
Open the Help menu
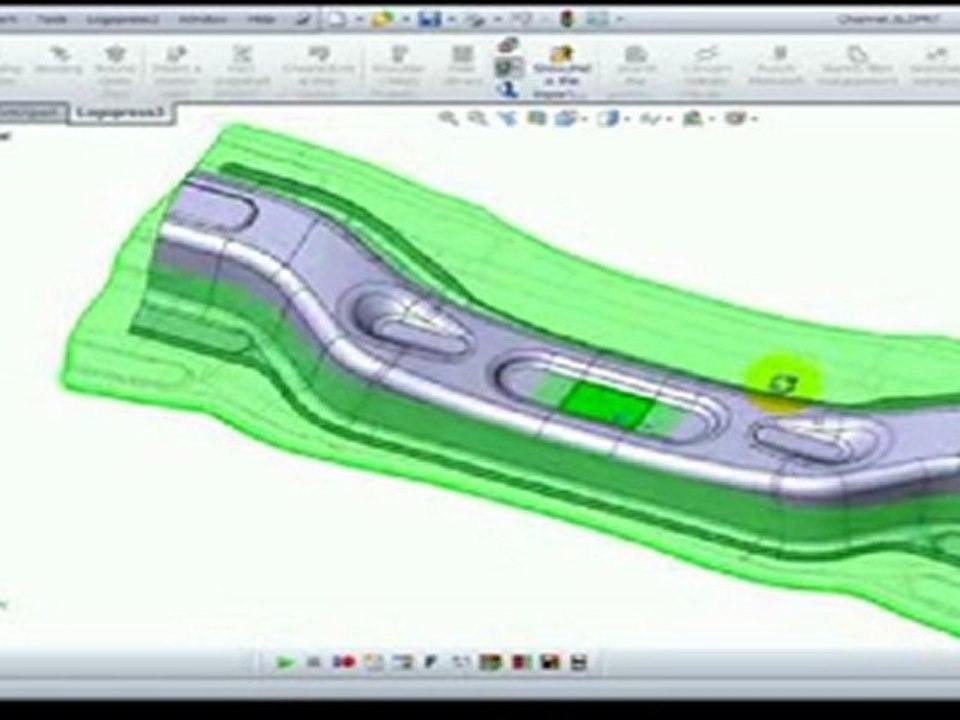tap(261, 20)
